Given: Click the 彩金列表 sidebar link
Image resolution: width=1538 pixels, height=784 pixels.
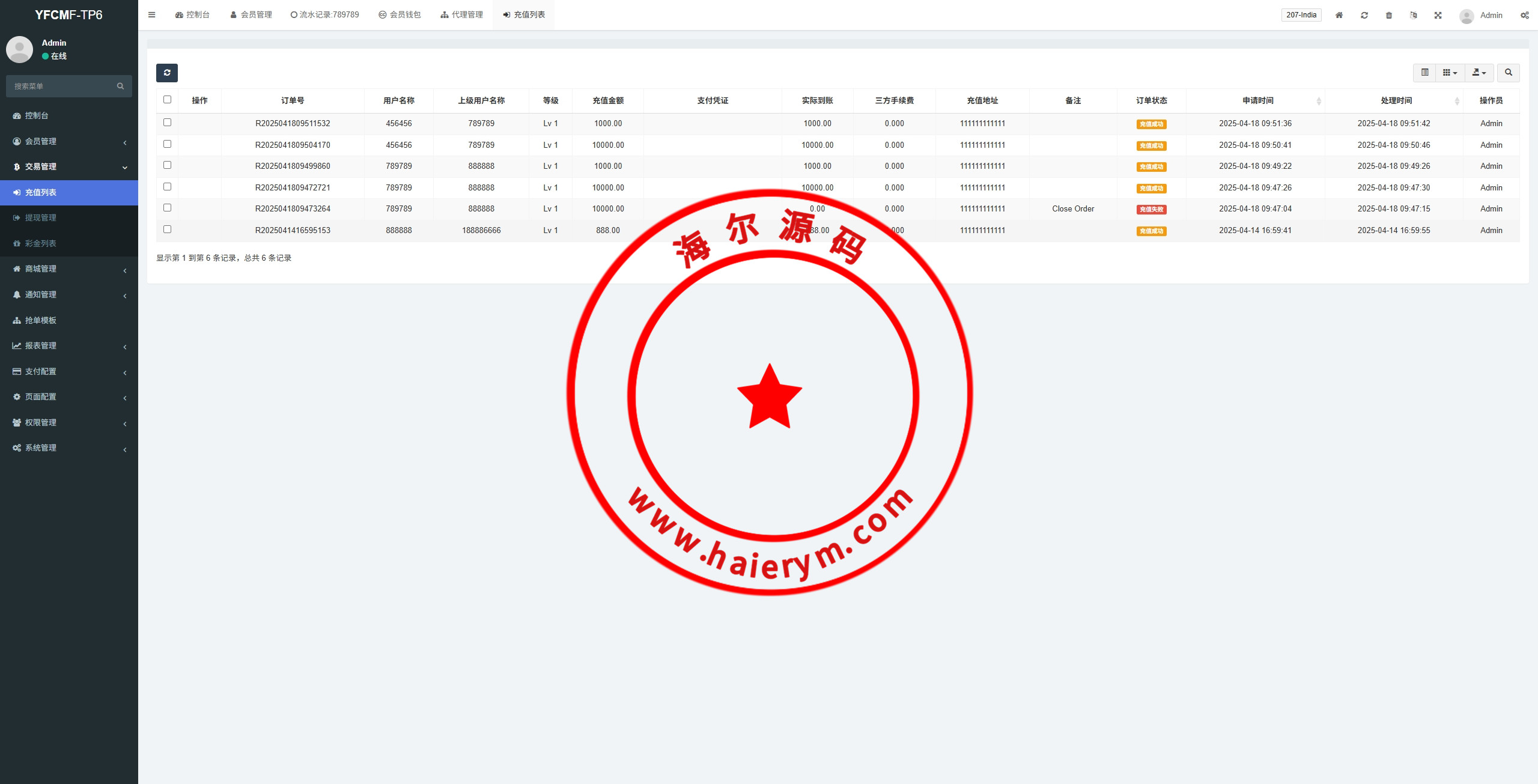Looking at the screenshot, I should [x=41, y=243].
